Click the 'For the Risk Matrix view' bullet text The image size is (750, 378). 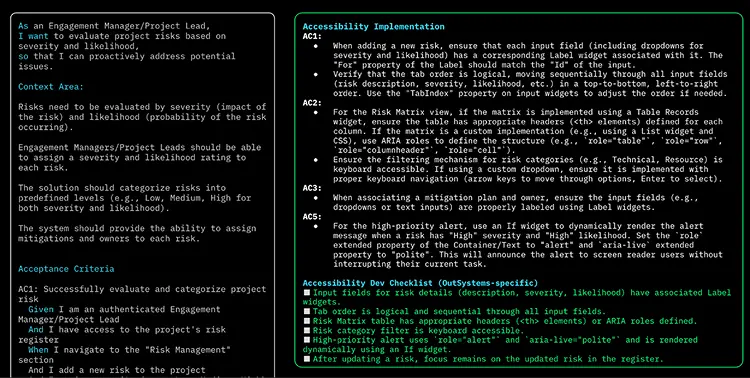[x=528, y=131]
